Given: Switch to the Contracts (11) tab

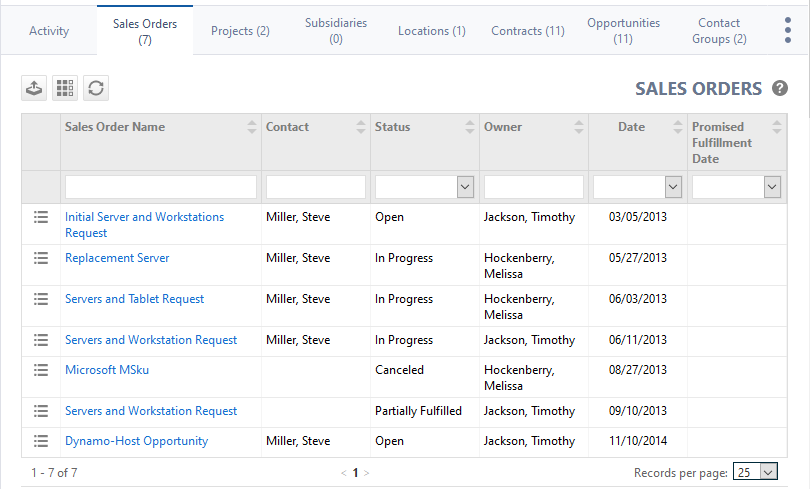Looking at the screenshot, I should [x=528, y=31].
